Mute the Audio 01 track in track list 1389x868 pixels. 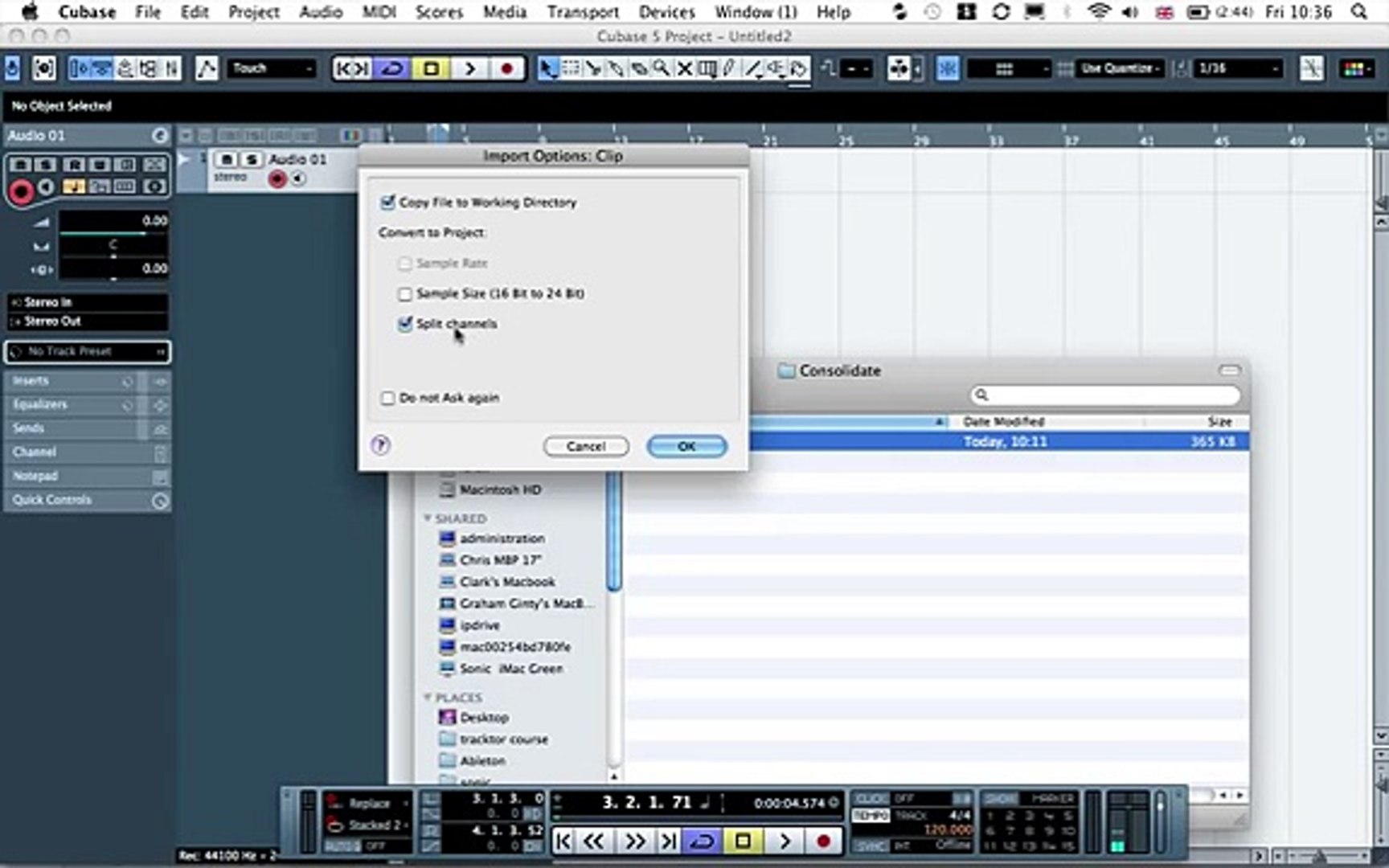pyautogui.click(x=227, y=159)
